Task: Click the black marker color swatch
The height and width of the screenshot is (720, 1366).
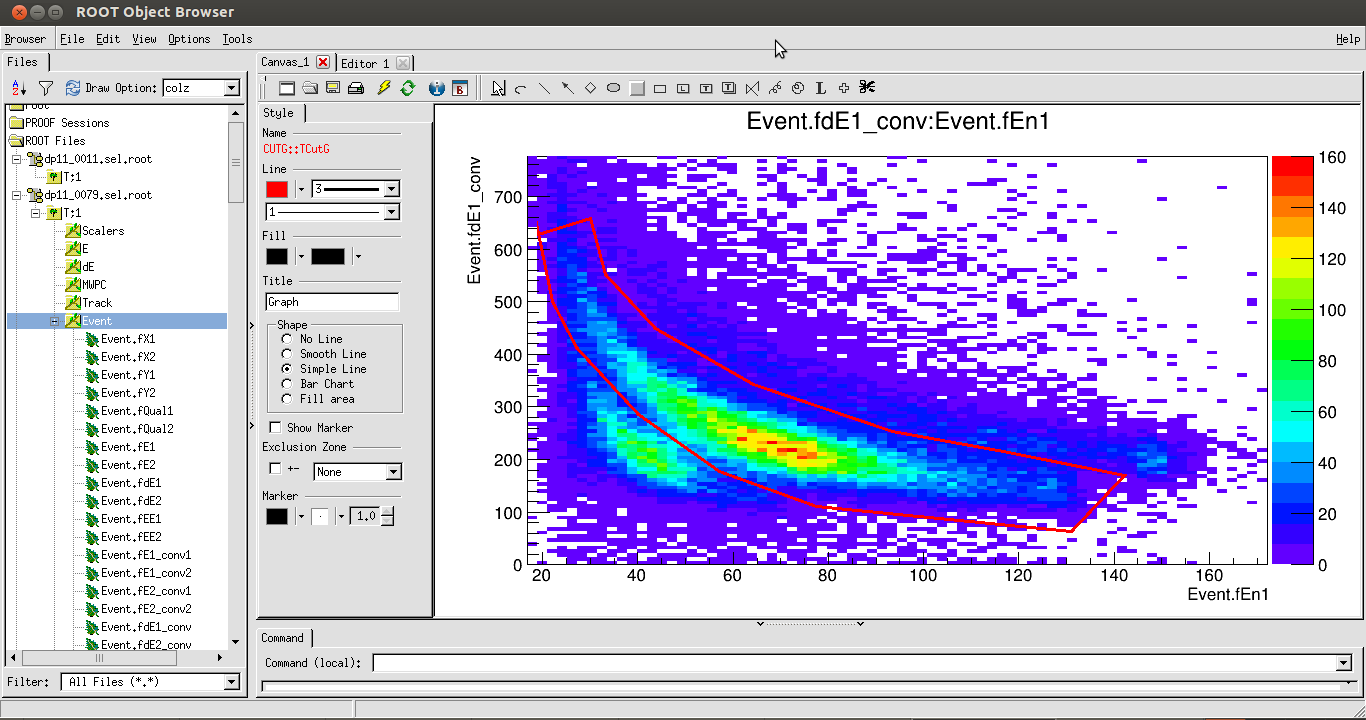Action: [277, 516]
